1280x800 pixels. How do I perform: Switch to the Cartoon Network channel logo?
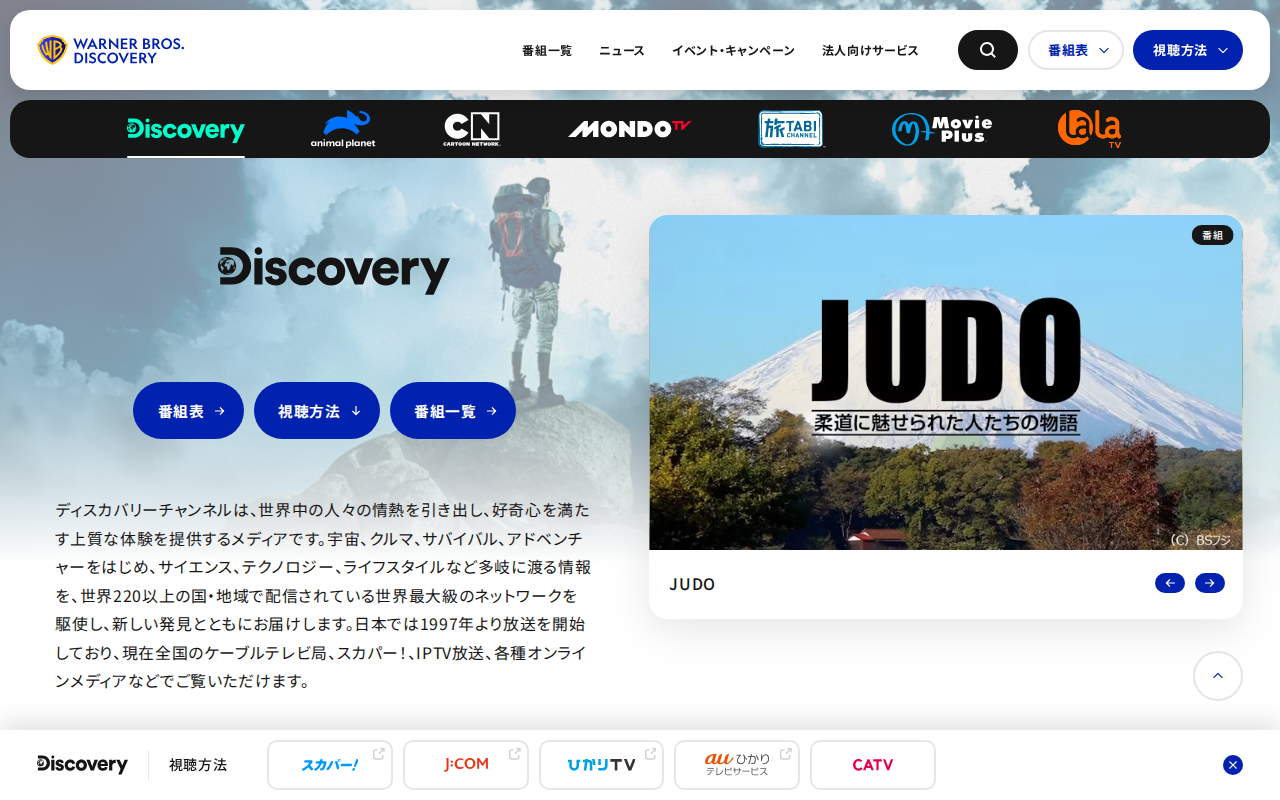[x=472, y=129]
